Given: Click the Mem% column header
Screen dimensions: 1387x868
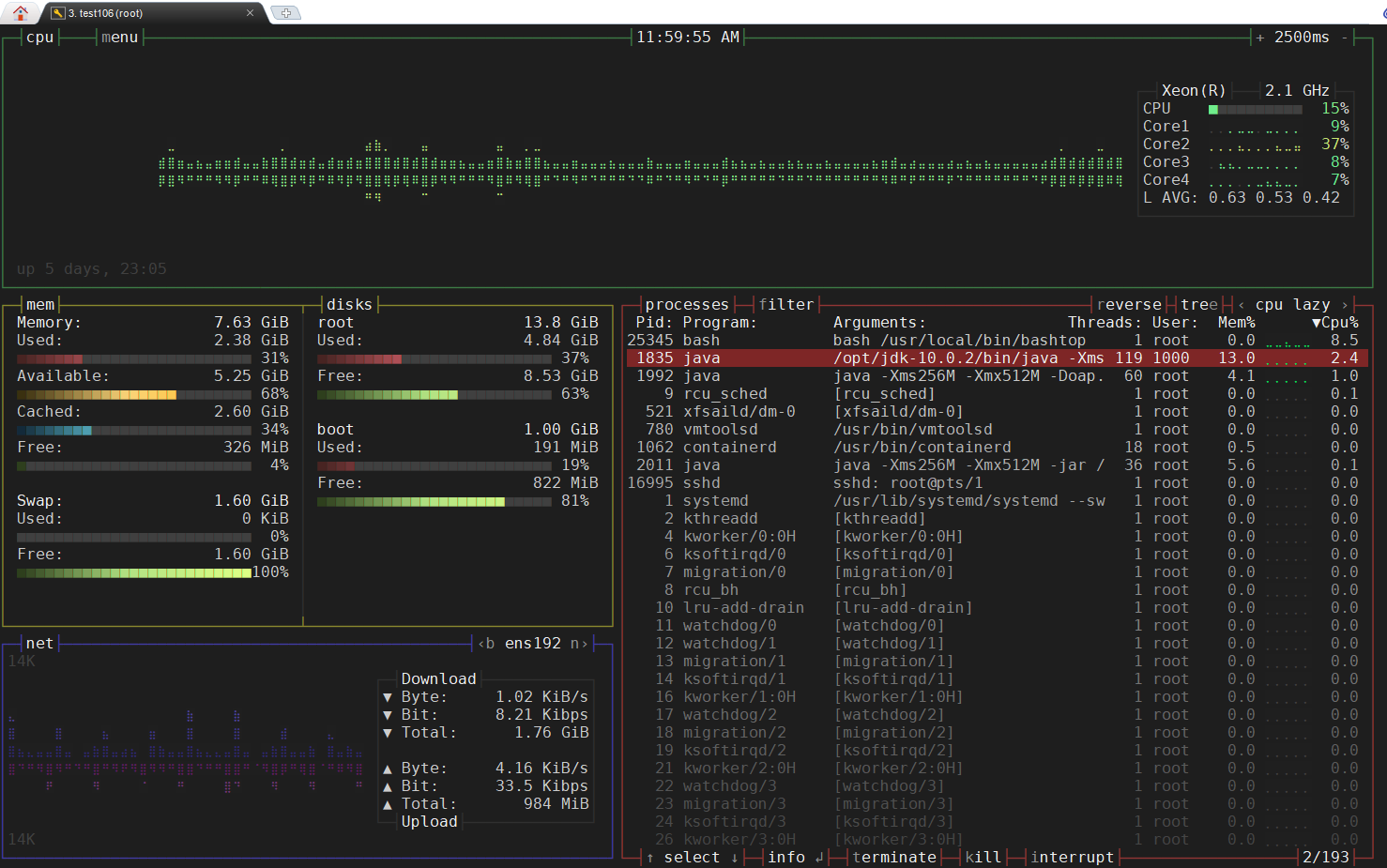Looking at the screenshot, I should pyautogui.click(x=1236, y=323).
